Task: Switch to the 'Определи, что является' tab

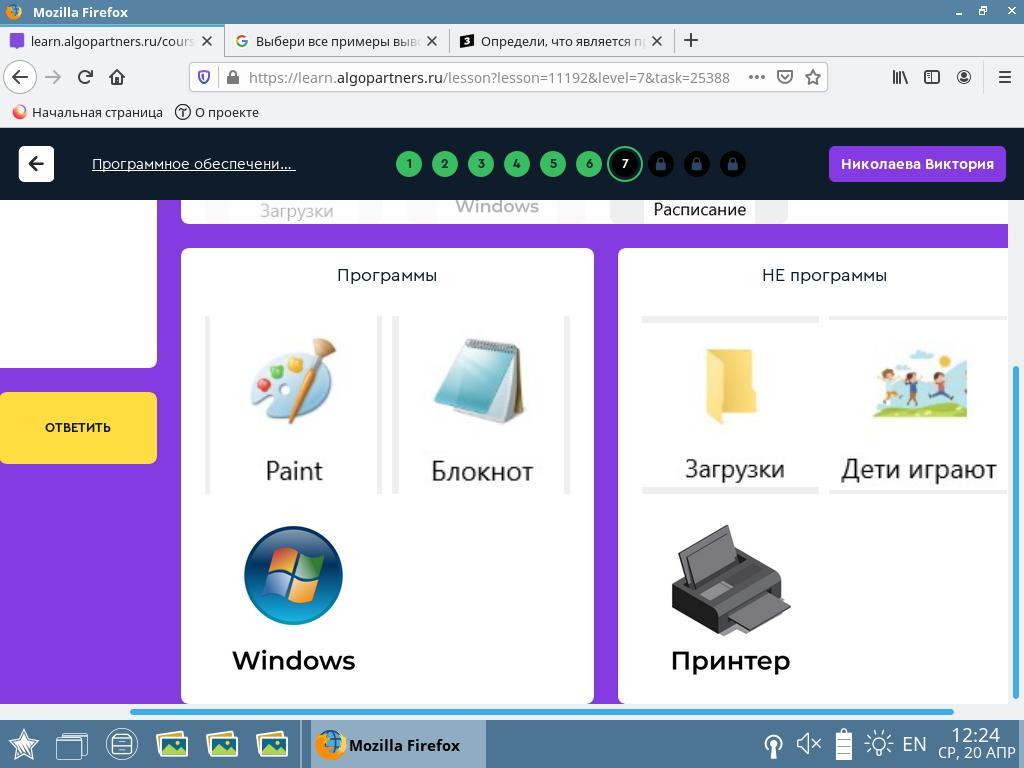Action: (x=562, y=41)
